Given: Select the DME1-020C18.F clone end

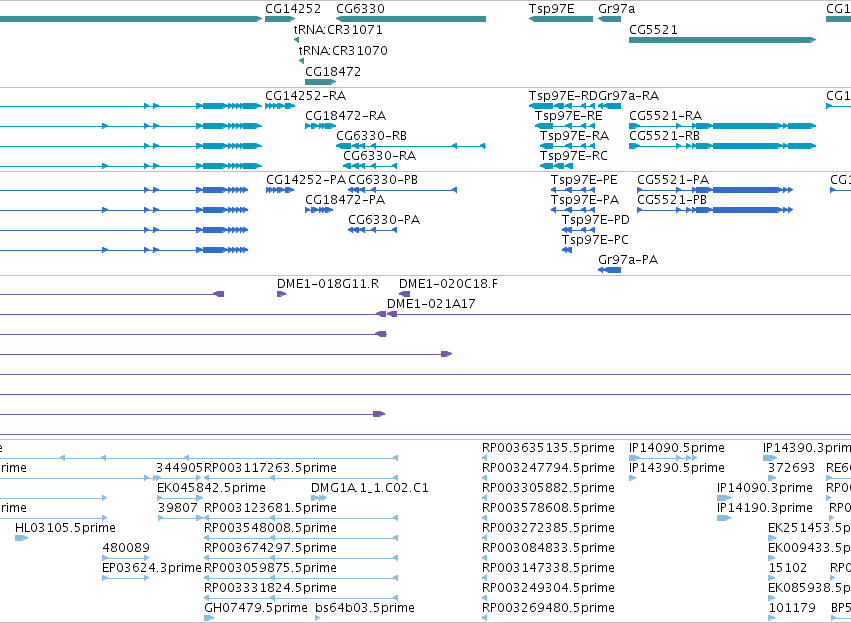Looking at the screenshot, I should (404, 294).
